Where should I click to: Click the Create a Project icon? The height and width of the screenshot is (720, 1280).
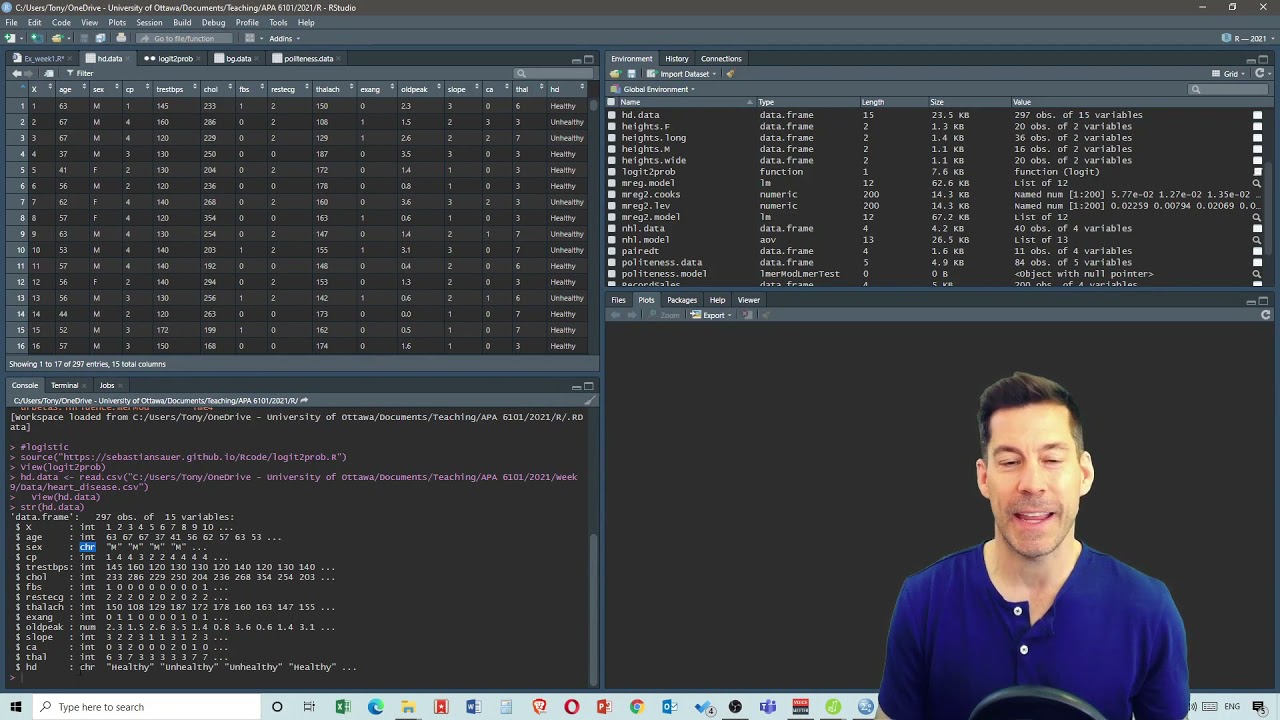click(x=35, y=38)
